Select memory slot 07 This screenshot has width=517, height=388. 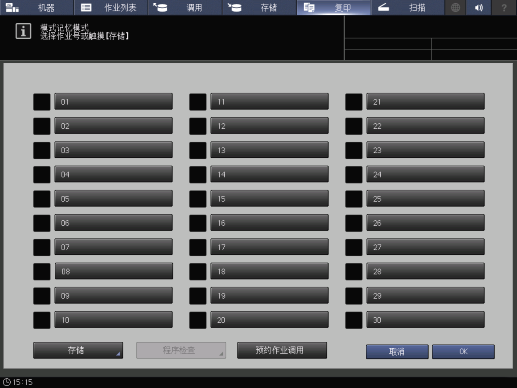114,247
